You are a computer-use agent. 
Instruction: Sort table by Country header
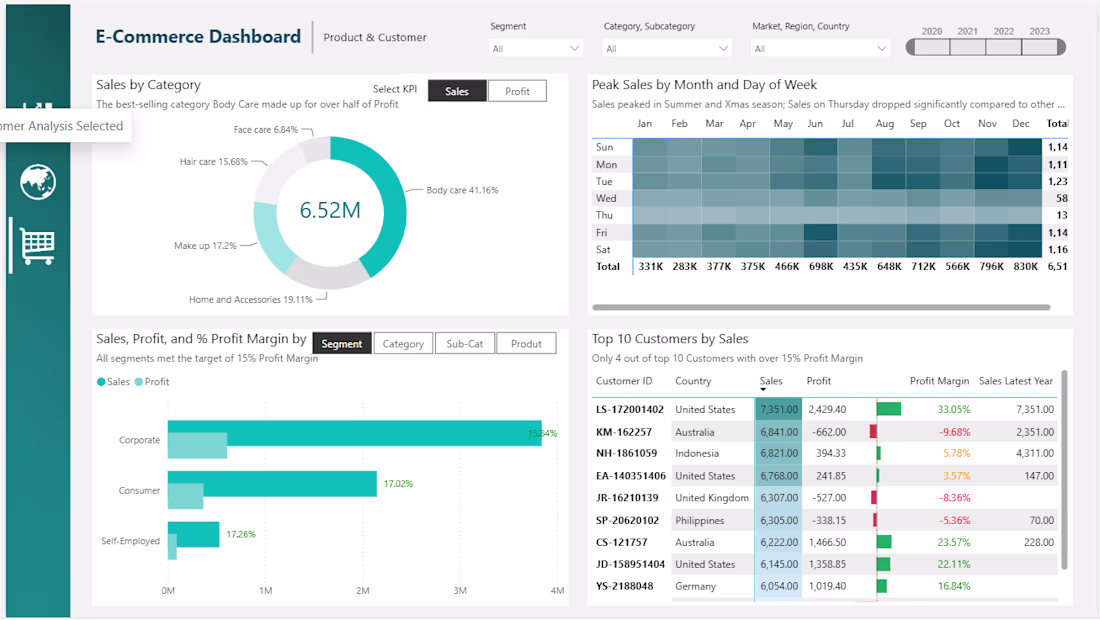tap(693, 381)
